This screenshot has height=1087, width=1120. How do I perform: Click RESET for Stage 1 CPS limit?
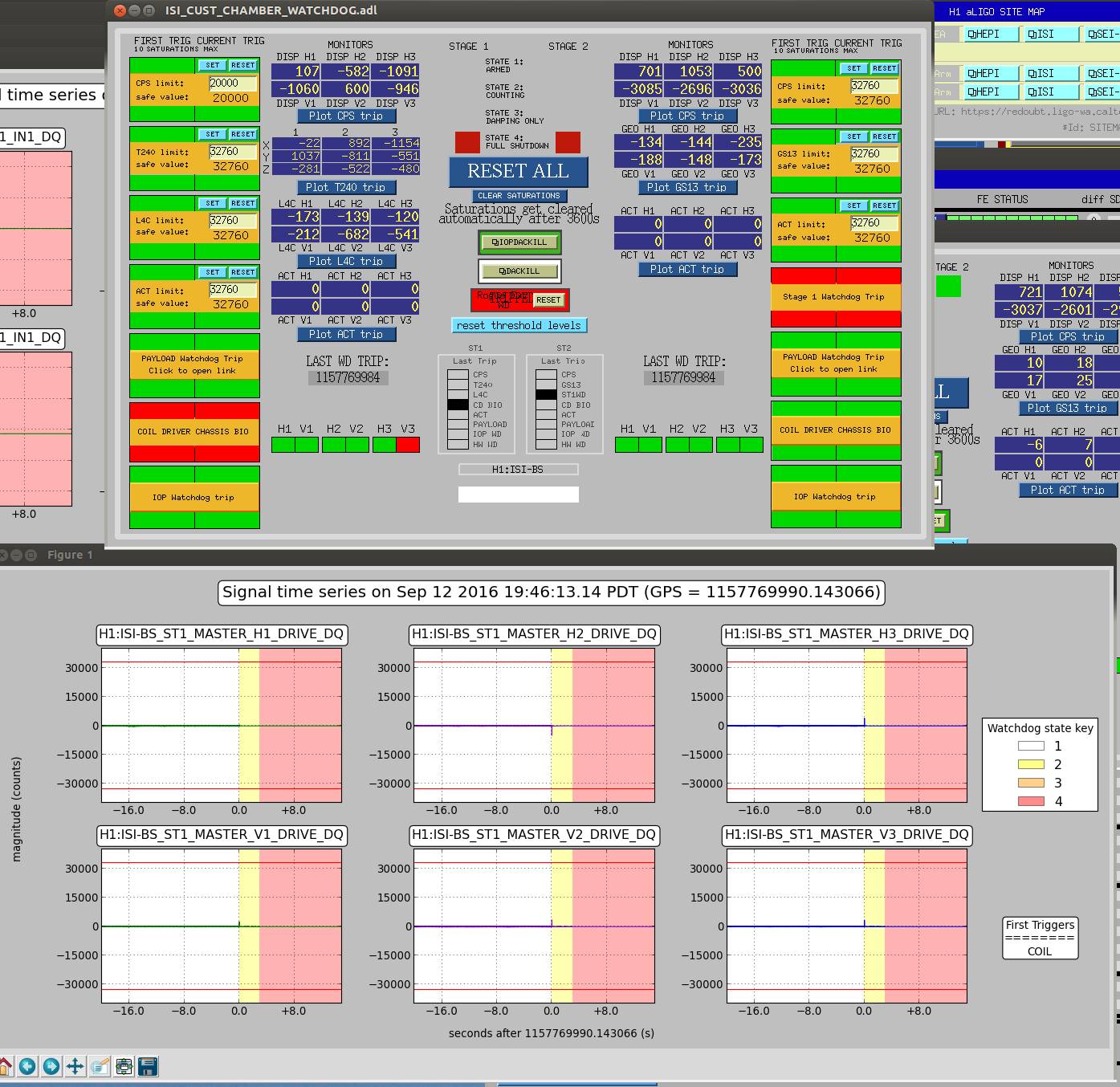click(243, 65)
